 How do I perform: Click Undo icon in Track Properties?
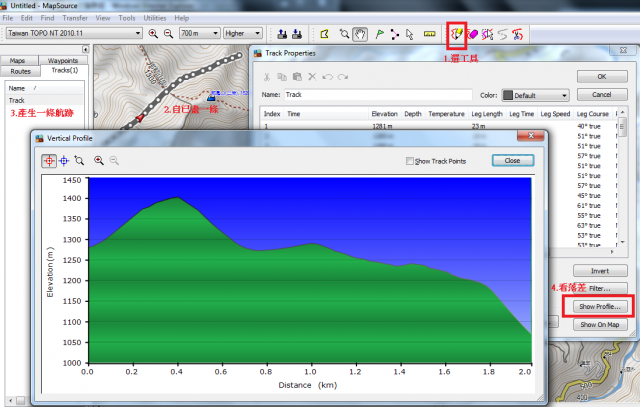point(327,77)
